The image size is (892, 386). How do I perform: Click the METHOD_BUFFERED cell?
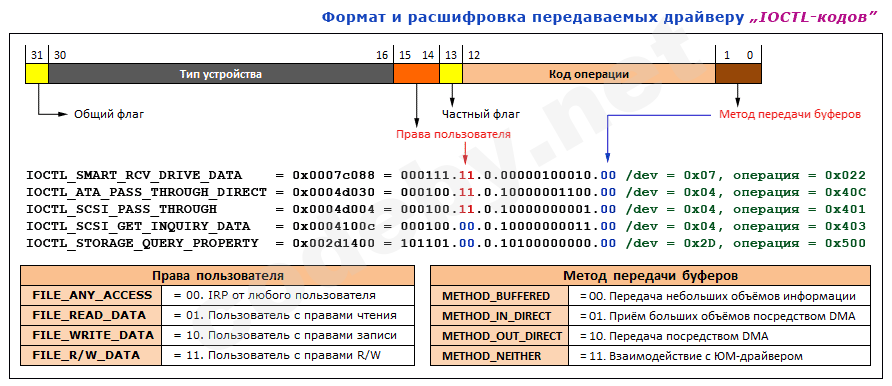[x=499, y=296]
